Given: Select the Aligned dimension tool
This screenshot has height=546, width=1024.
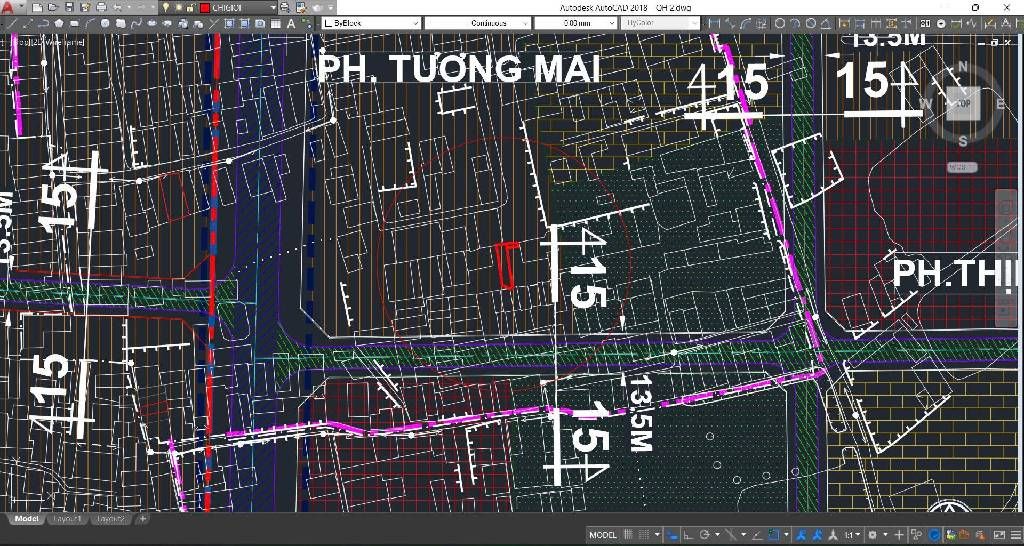Looking at the screenshot, I should coord(730,24).
